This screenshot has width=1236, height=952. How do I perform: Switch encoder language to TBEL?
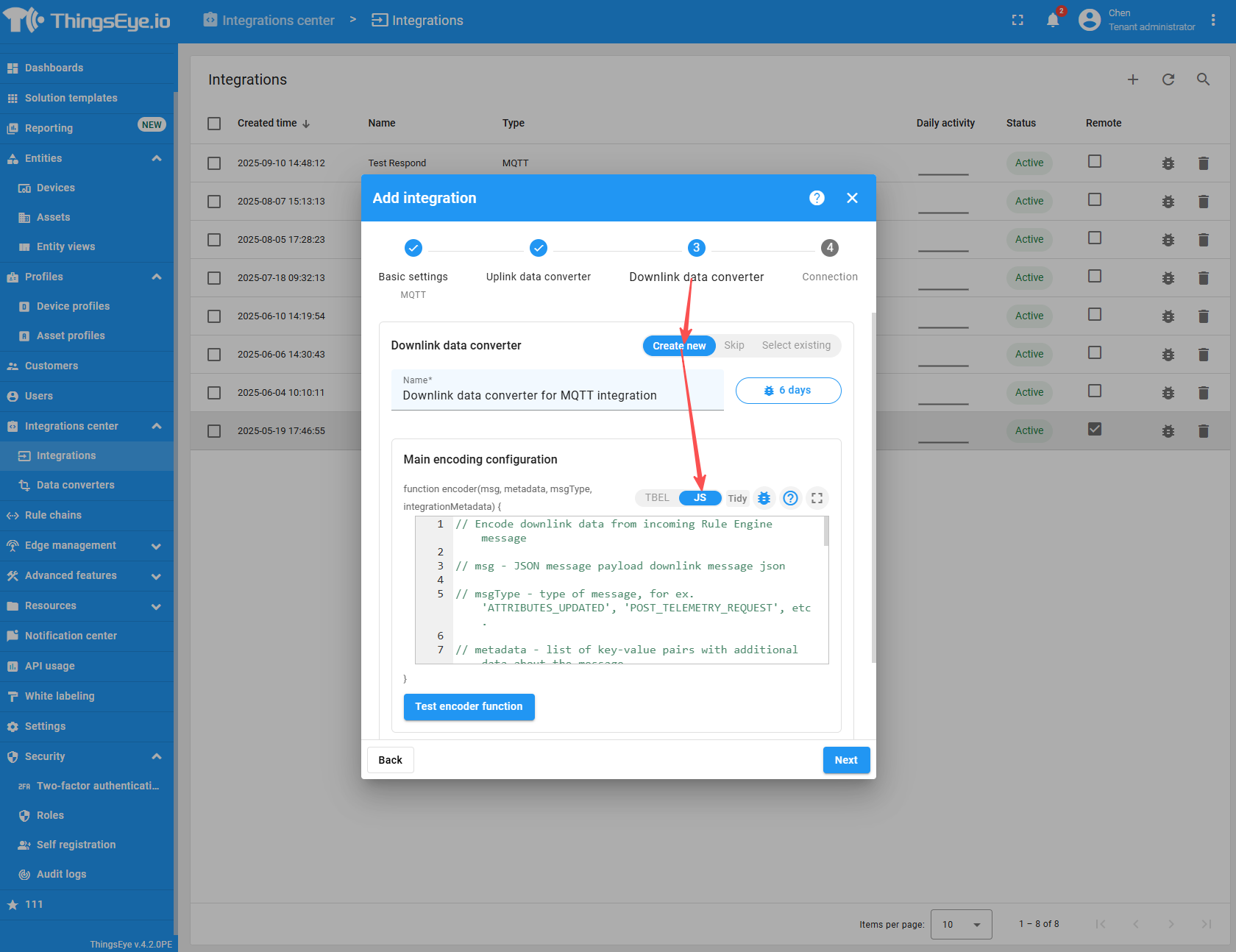(656, 498)
